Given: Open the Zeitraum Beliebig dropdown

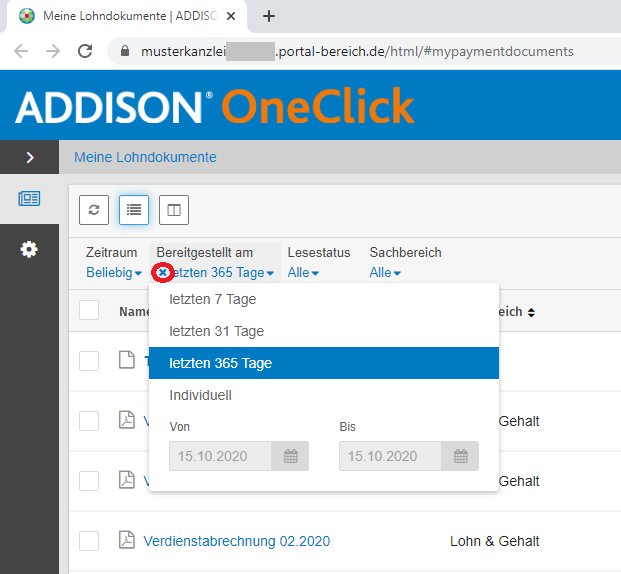Looking at the screenshot, I should (114, 273).
